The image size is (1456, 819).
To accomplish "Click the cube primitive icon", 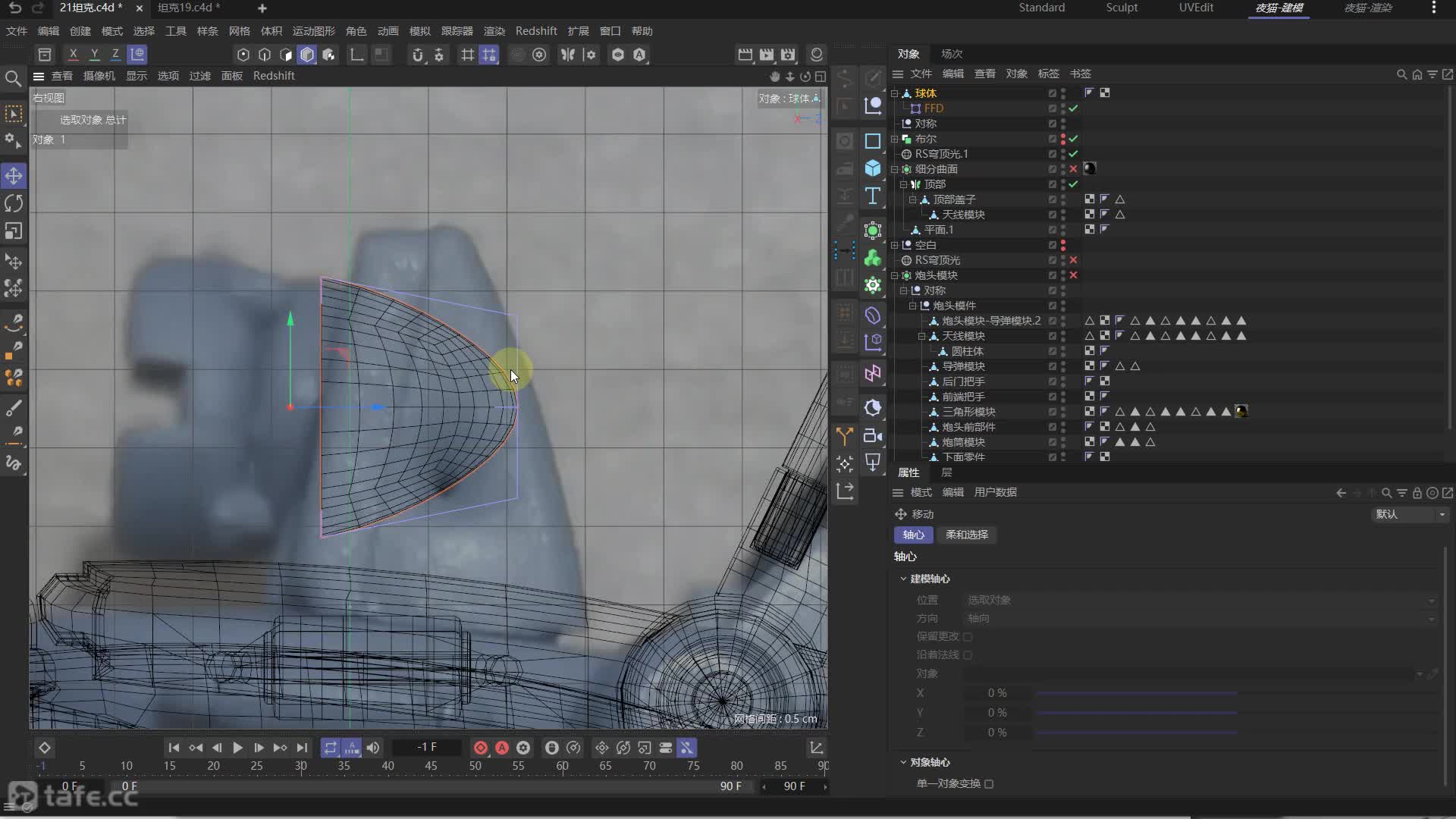I will pos(873,168).
